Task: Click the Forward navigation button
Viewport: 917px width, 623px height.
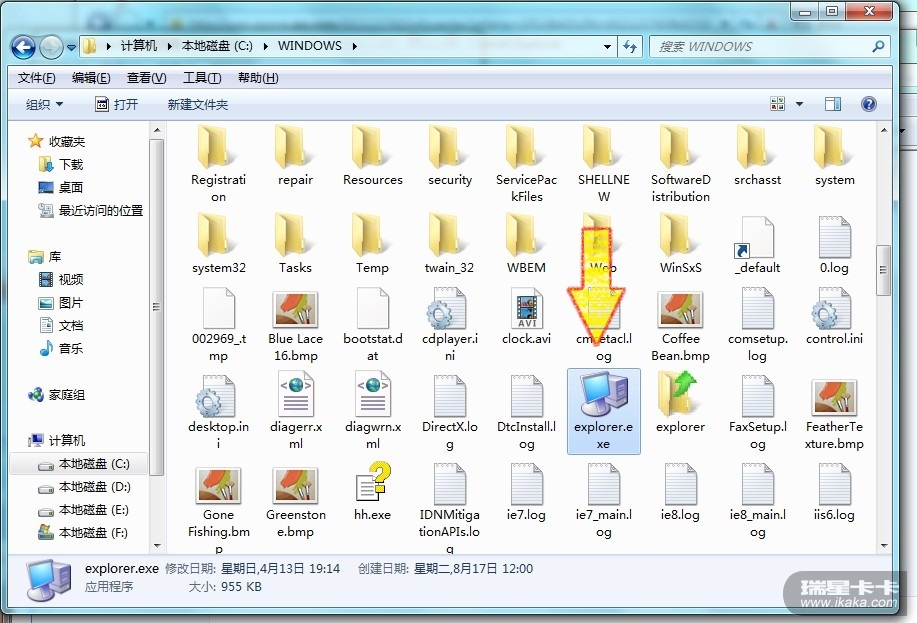Action: coord(51,47)
